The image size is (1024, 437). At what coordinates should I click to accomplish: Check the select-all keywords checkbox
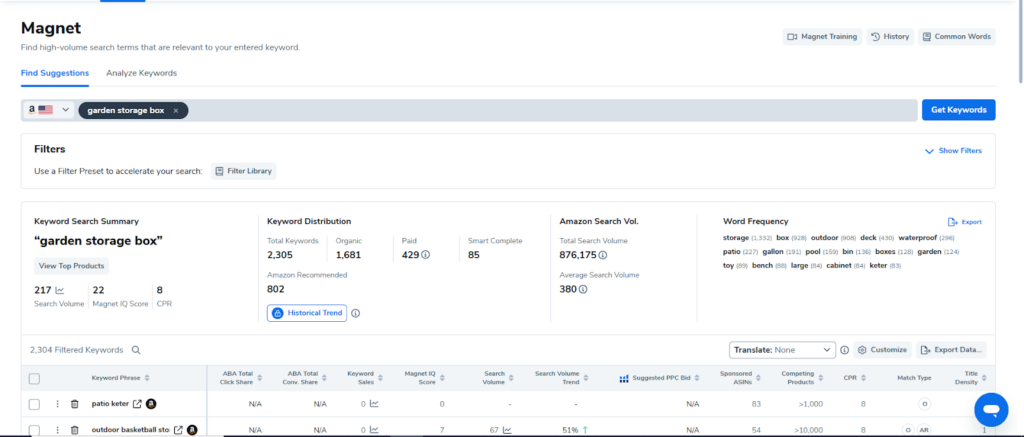[34, 378]
